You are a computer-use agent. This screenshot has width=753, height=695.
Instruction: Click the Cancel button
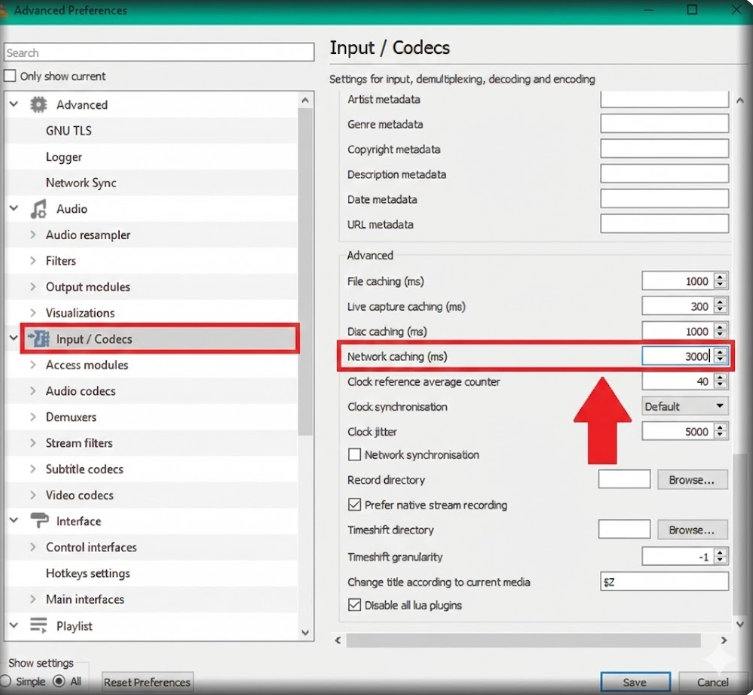pos(713,682)
